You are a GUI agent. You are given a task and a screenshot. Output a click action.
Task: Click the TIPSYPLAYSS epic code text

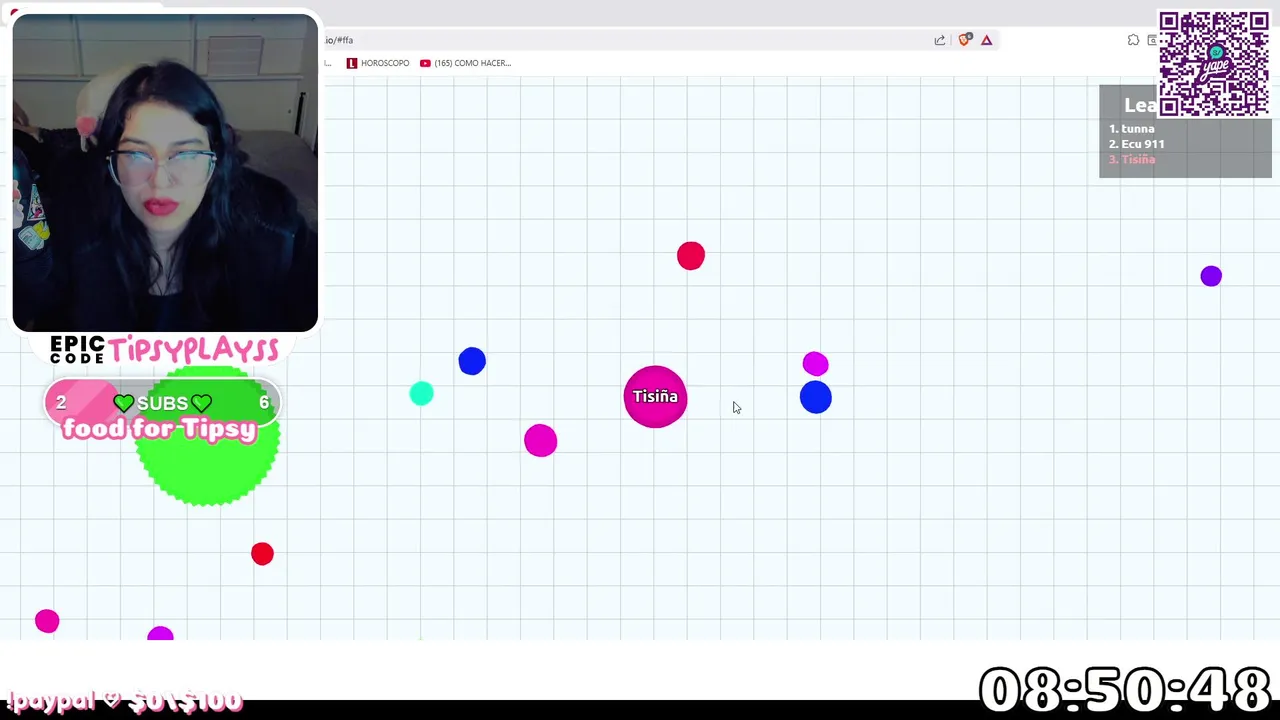click(x=193, y=349)
